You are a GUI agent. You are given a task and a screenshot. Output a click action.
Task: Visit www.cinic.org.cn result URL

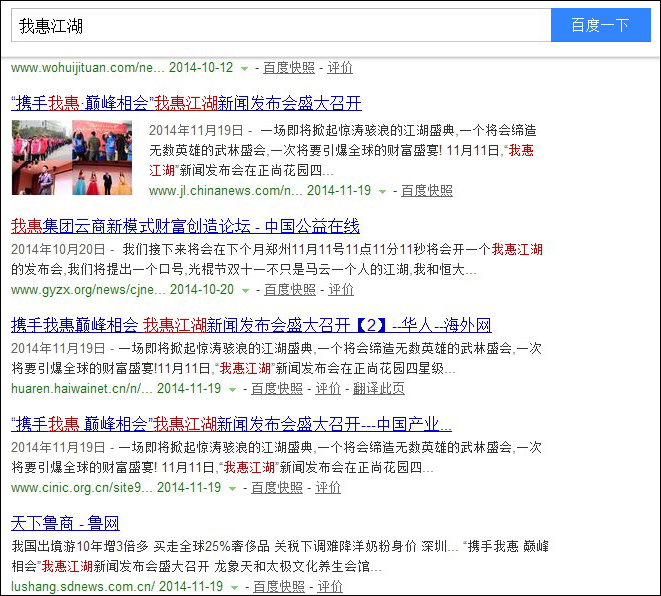(82, 488)
